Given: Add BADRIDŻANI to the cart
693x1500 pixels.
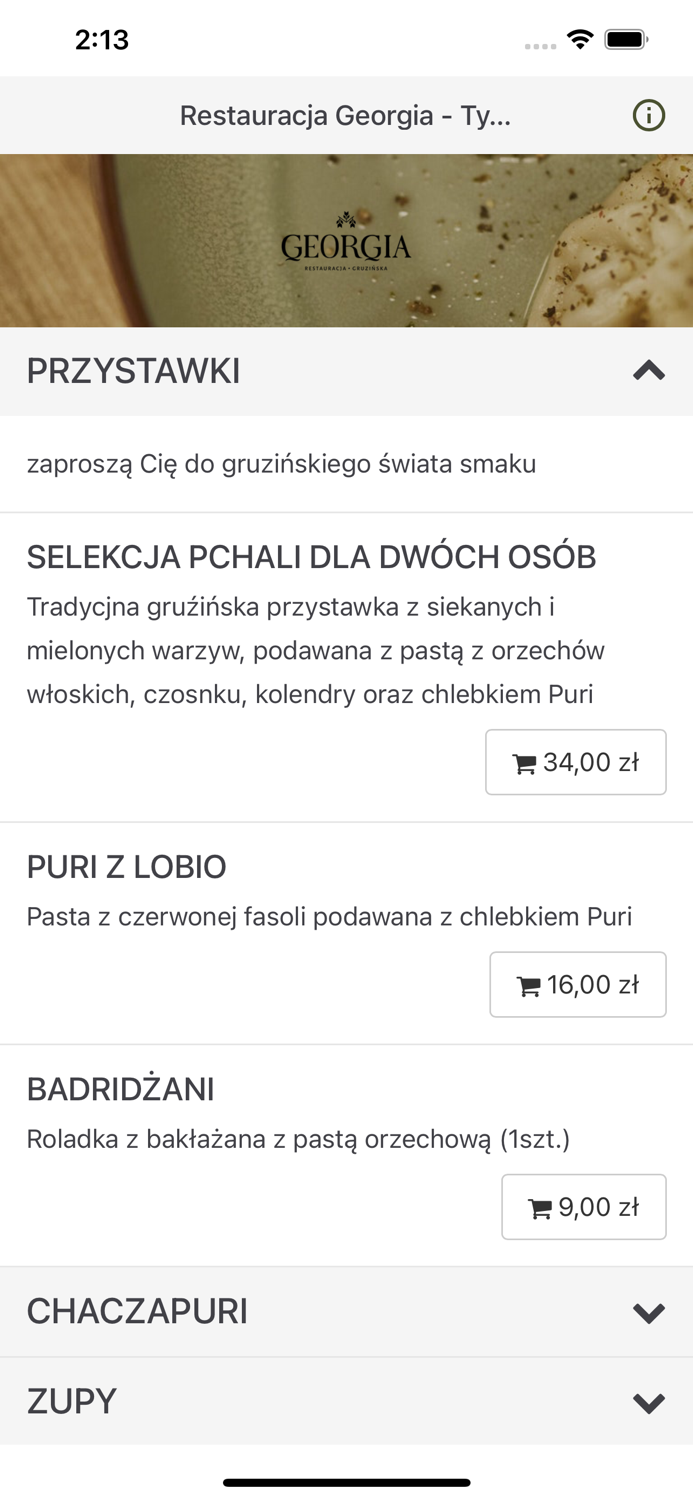Looking at the screenshot, I should click(x=584, y=1206).
